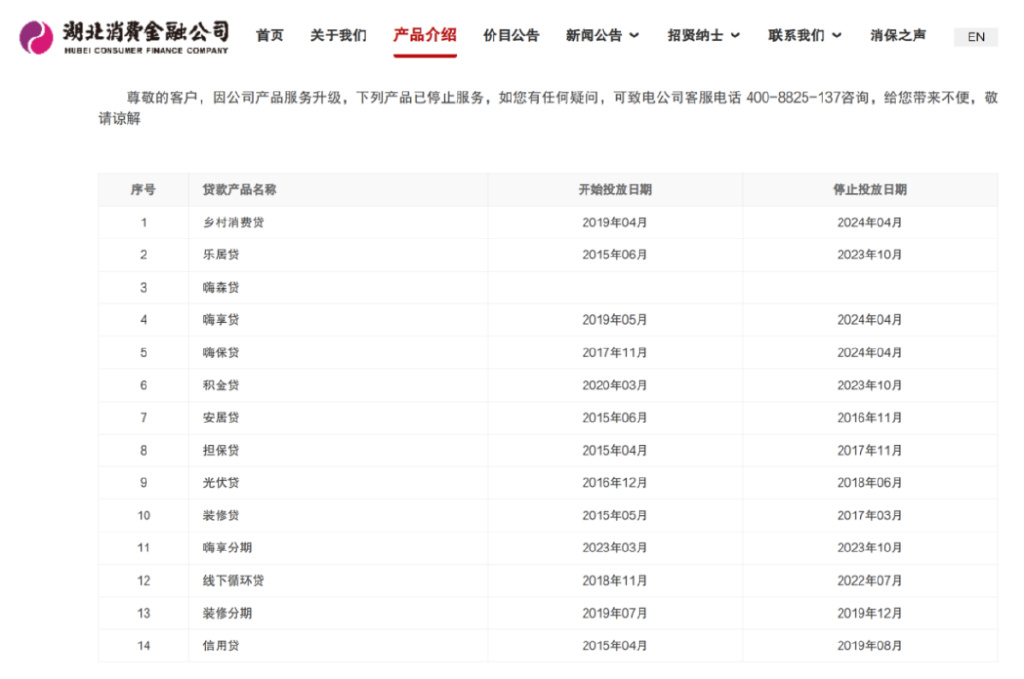The image size is (1024, 679).
Task: Click stop date 2023年10月 of 乐居贷
Action: [x=870, y=255]
